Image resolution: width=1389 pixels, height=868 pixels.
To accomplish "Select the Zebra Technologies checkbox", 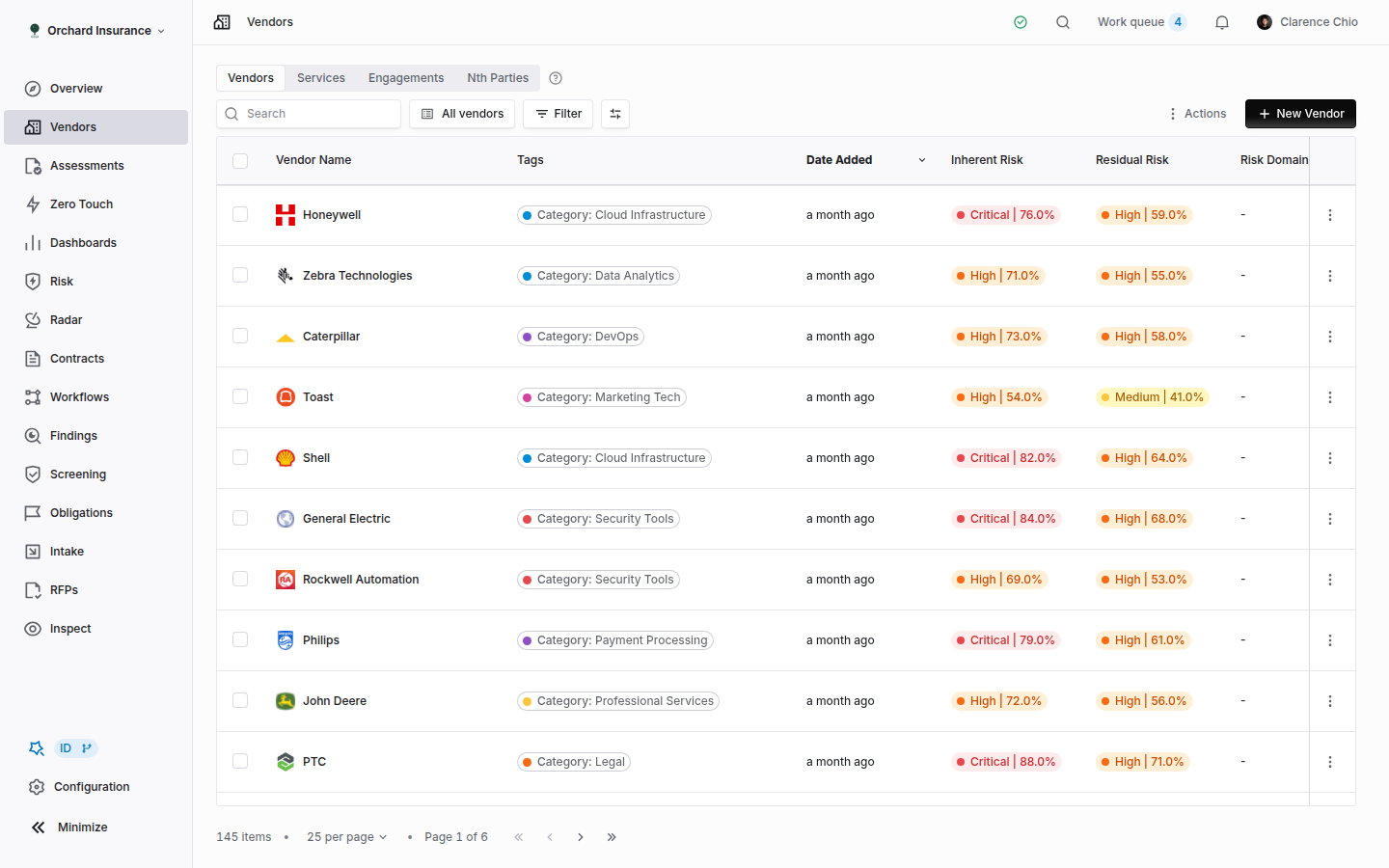I will [x=240, y=275].
